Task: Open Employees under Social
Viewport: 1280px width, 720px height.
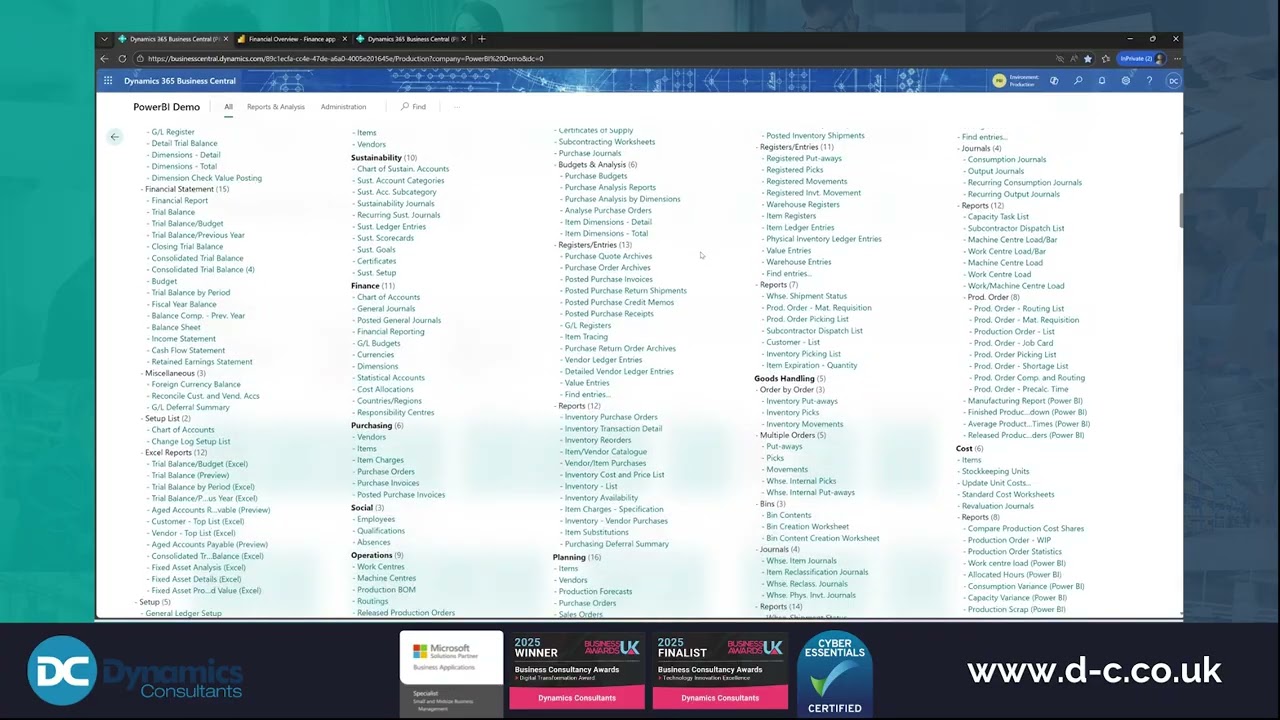Action: tap(376, 520)
